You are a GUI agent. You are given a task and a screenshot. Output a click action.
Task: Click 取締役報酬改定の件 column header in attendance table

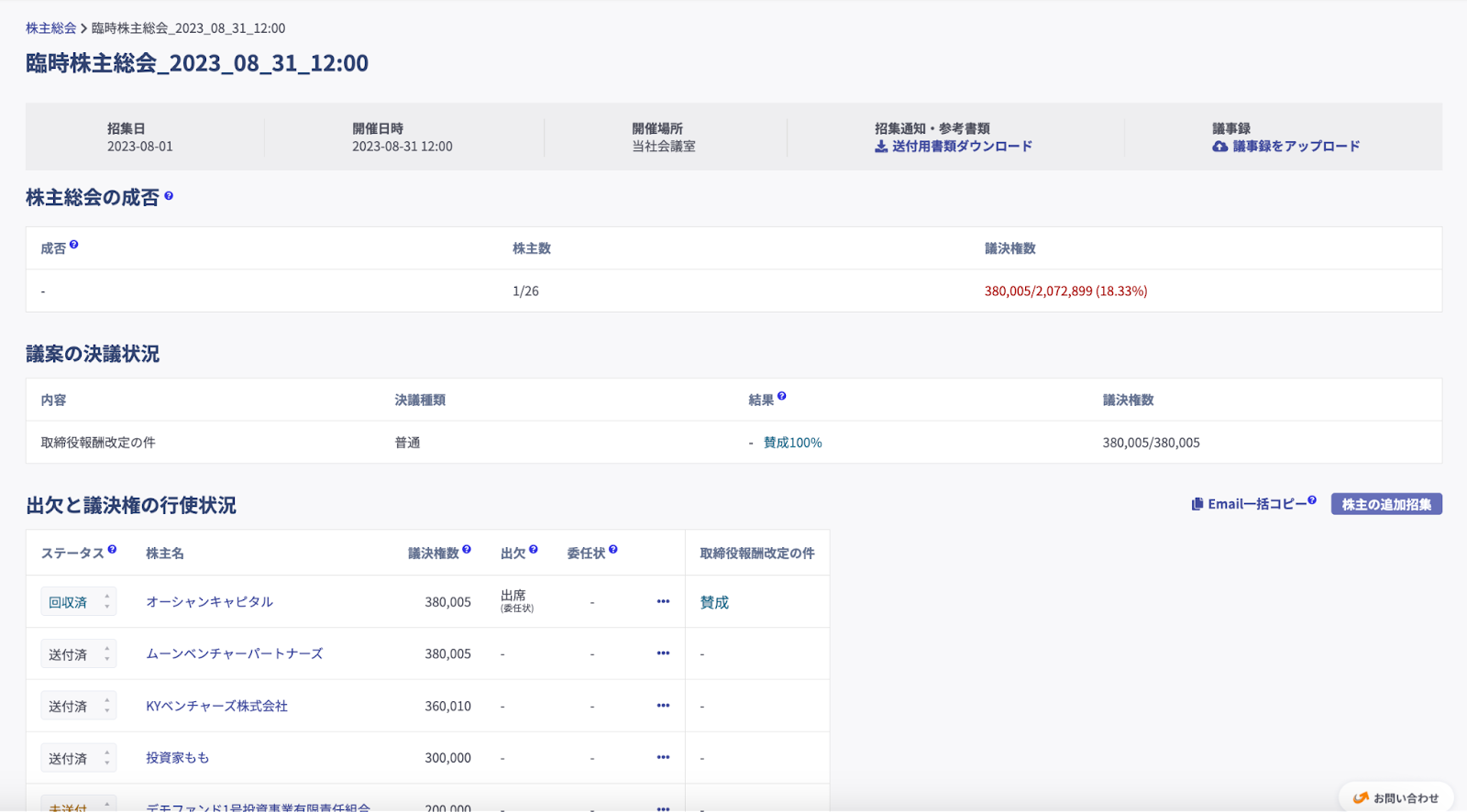pos(756,554)
